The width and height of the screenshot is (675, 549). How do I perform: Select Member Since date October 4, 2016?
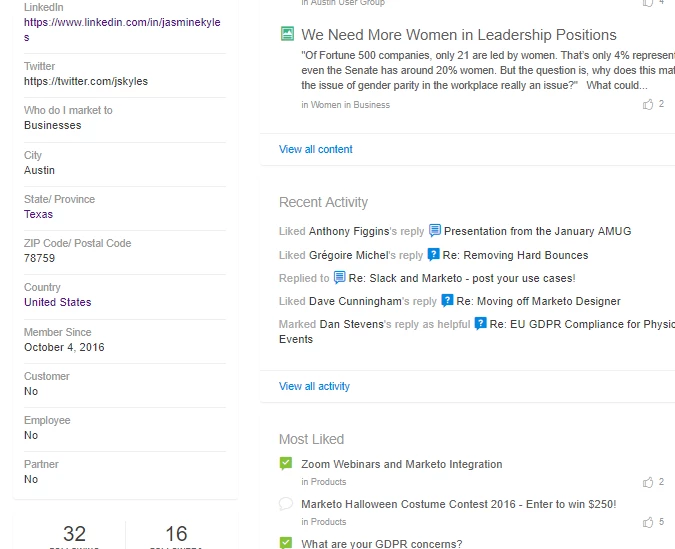click(64, 347)
